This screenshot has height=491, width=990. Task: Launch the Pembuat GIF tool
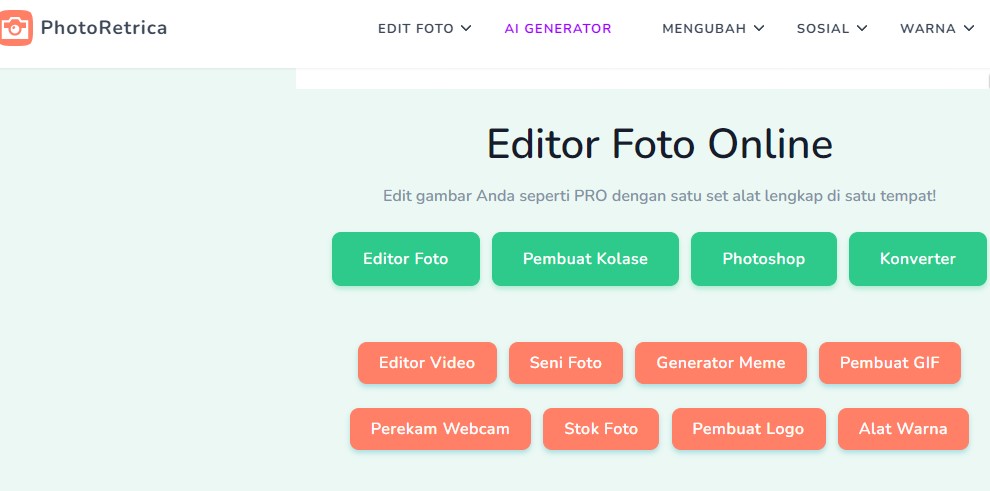(889, 363)
